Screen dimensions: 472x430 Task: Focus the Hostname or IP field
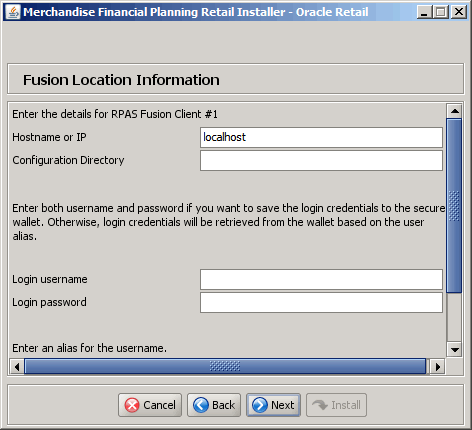(x=321, y=137)
